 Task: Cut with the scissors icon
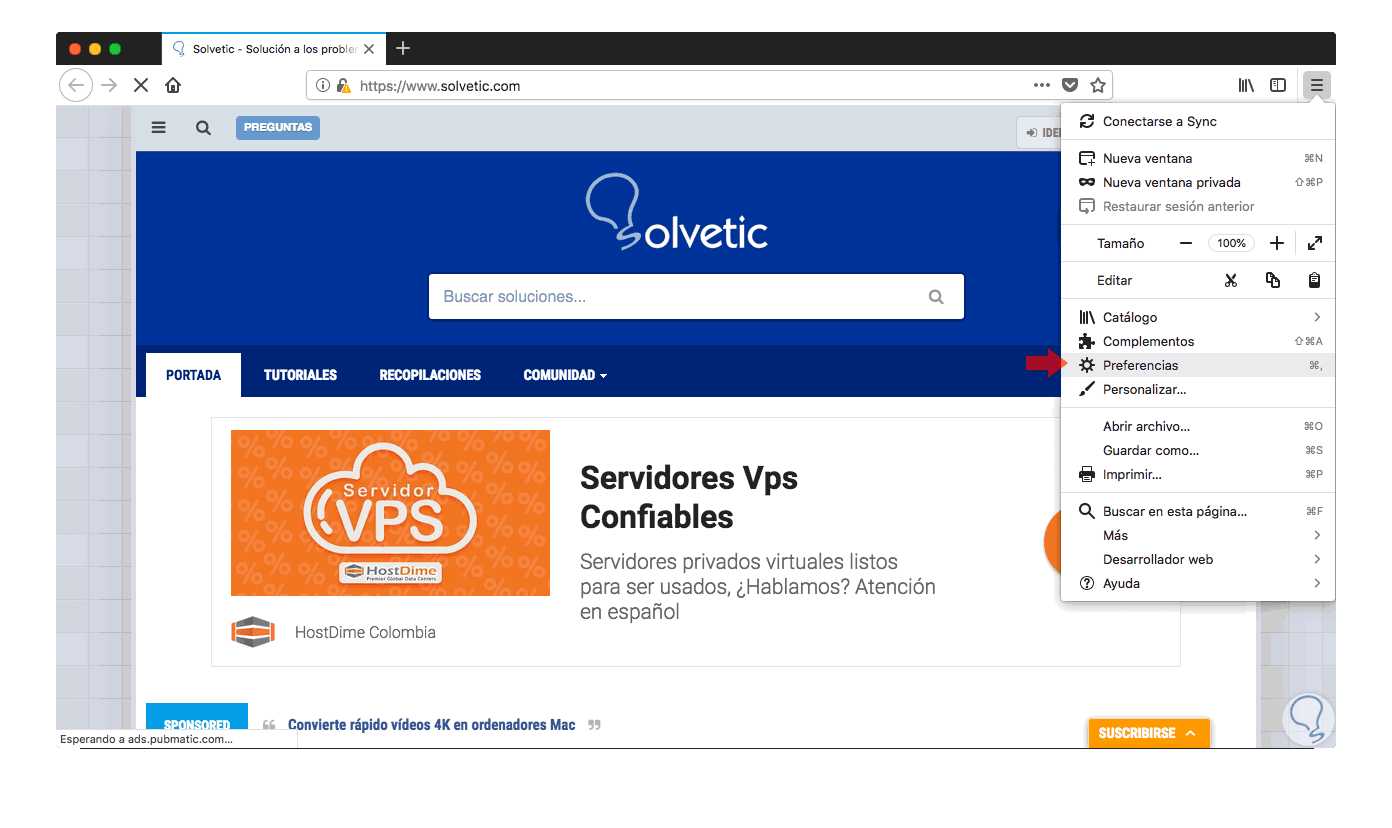click(1230, 280)
